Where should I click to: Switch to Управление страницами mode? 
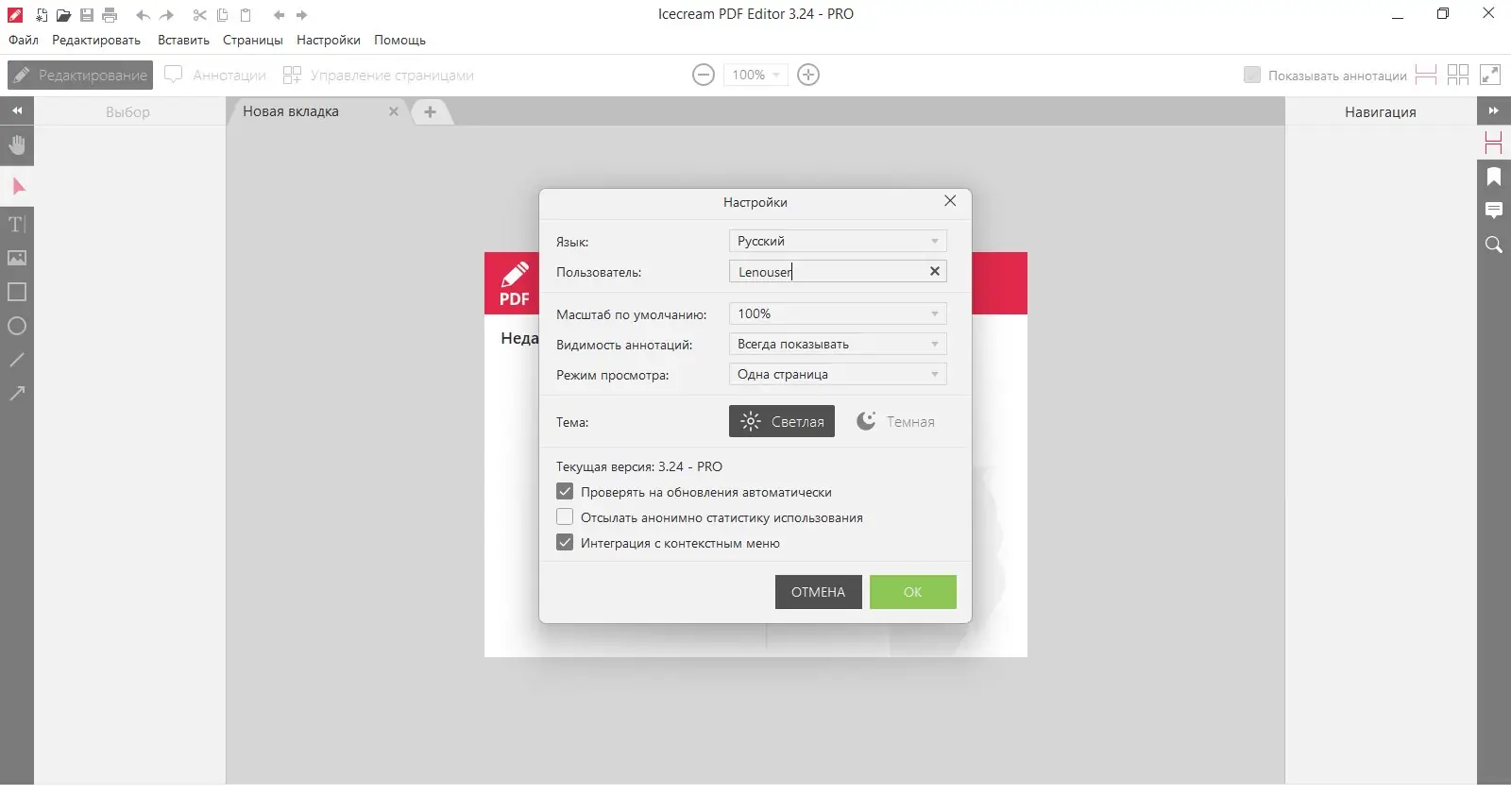379,75
